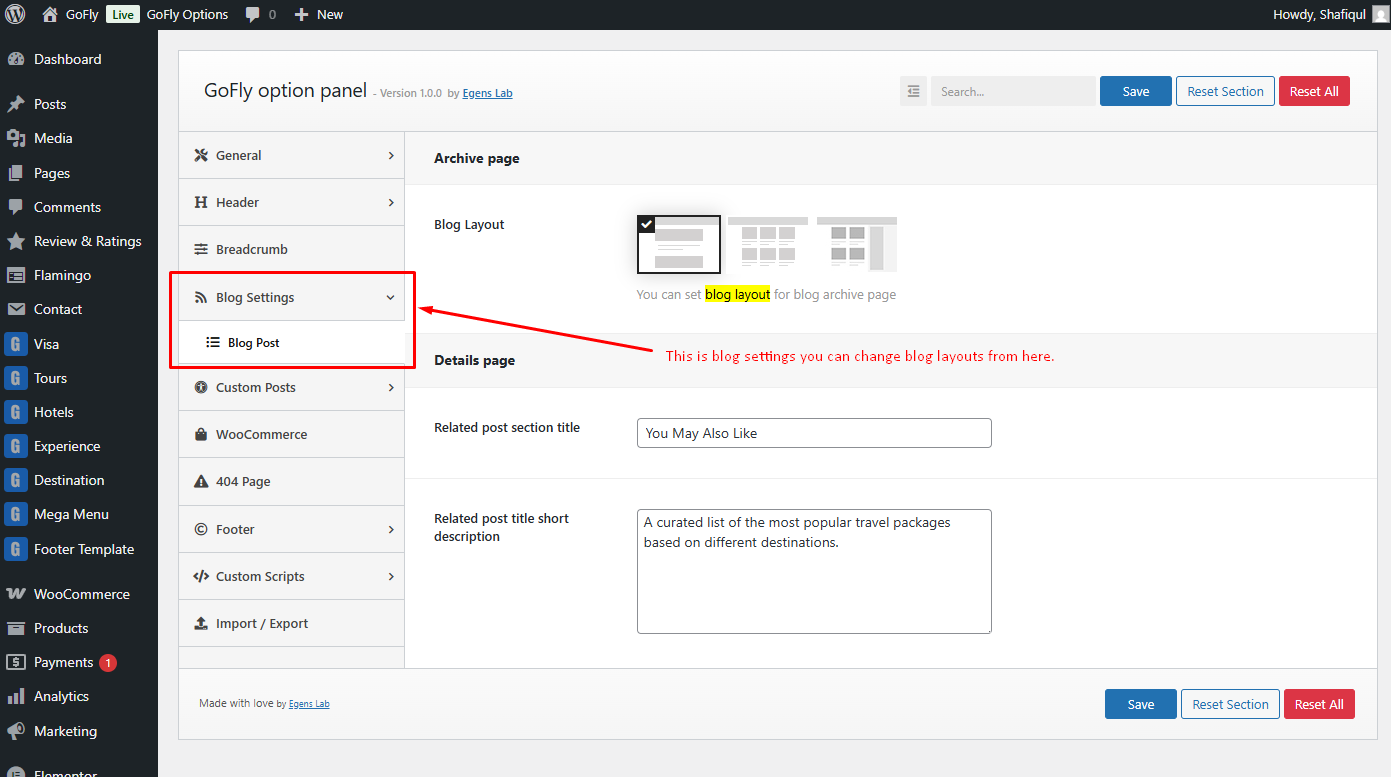Click the Howdy, Shafiqul account text
This screenshot has width=1391, height=777.
point(1319,14)
